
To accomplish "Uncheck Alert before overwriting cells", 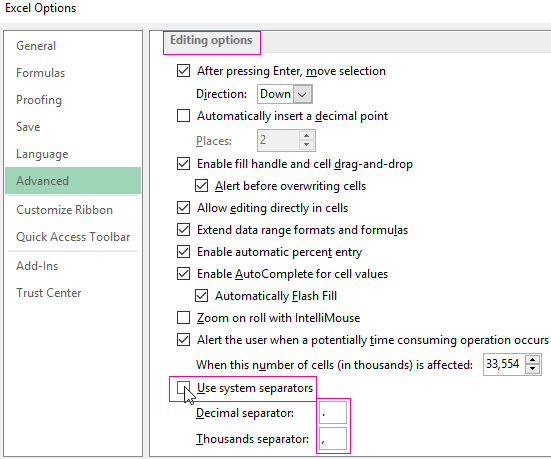I will 201,186.
